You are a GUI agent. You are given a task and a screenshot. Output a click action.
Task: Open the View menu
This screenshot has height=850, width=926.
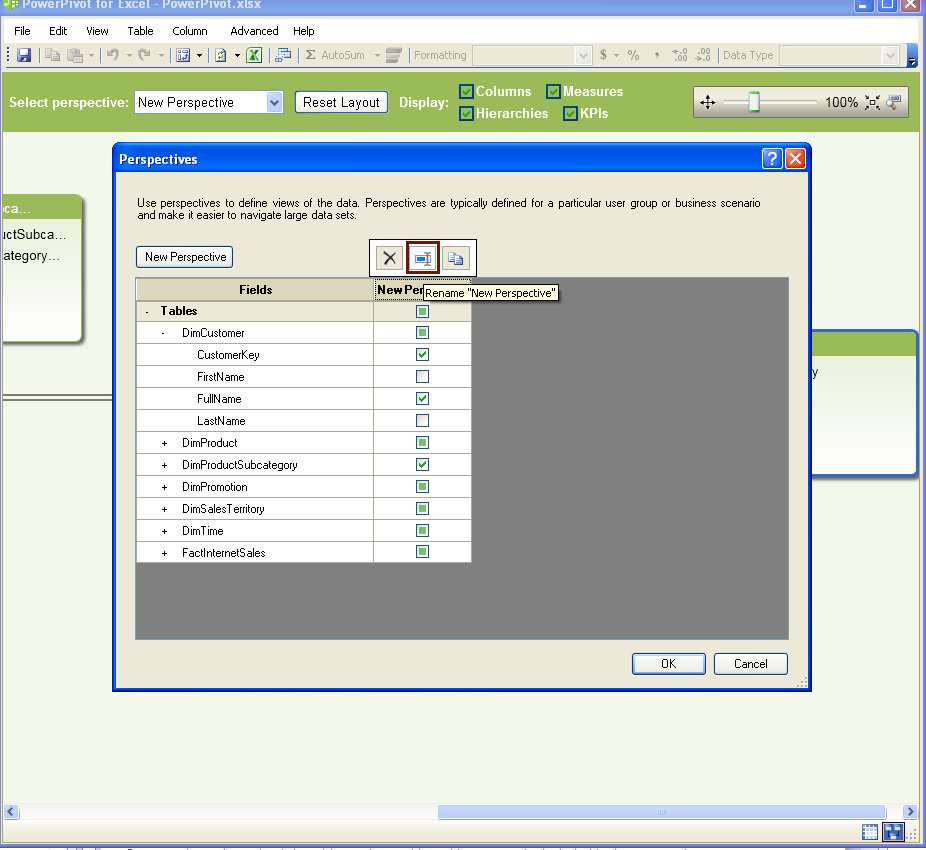(x=97, y=31)
